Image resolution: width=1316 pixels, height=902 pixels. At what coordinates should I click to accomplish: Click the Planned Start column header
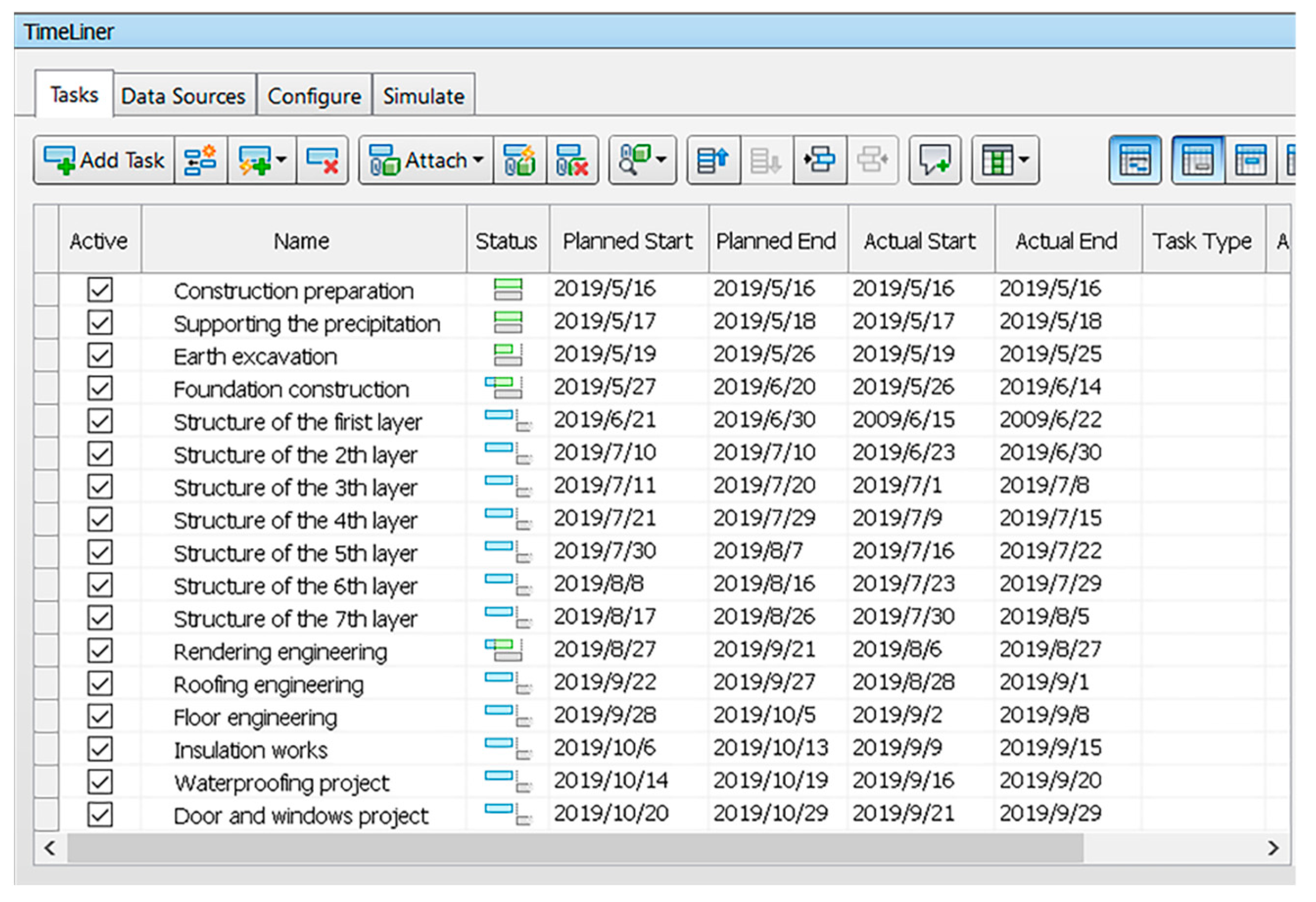point(628,242)
